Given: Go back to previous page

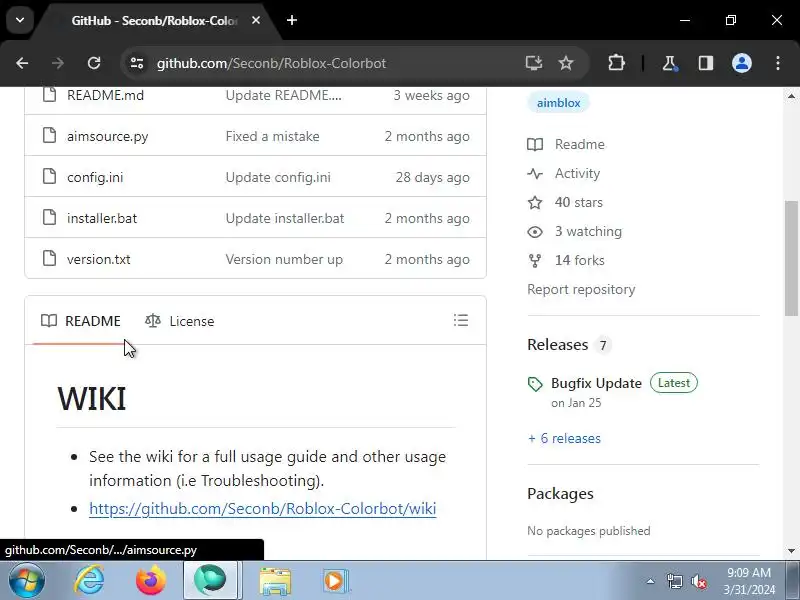Looking at the screenshot, I should click(22, 63).
